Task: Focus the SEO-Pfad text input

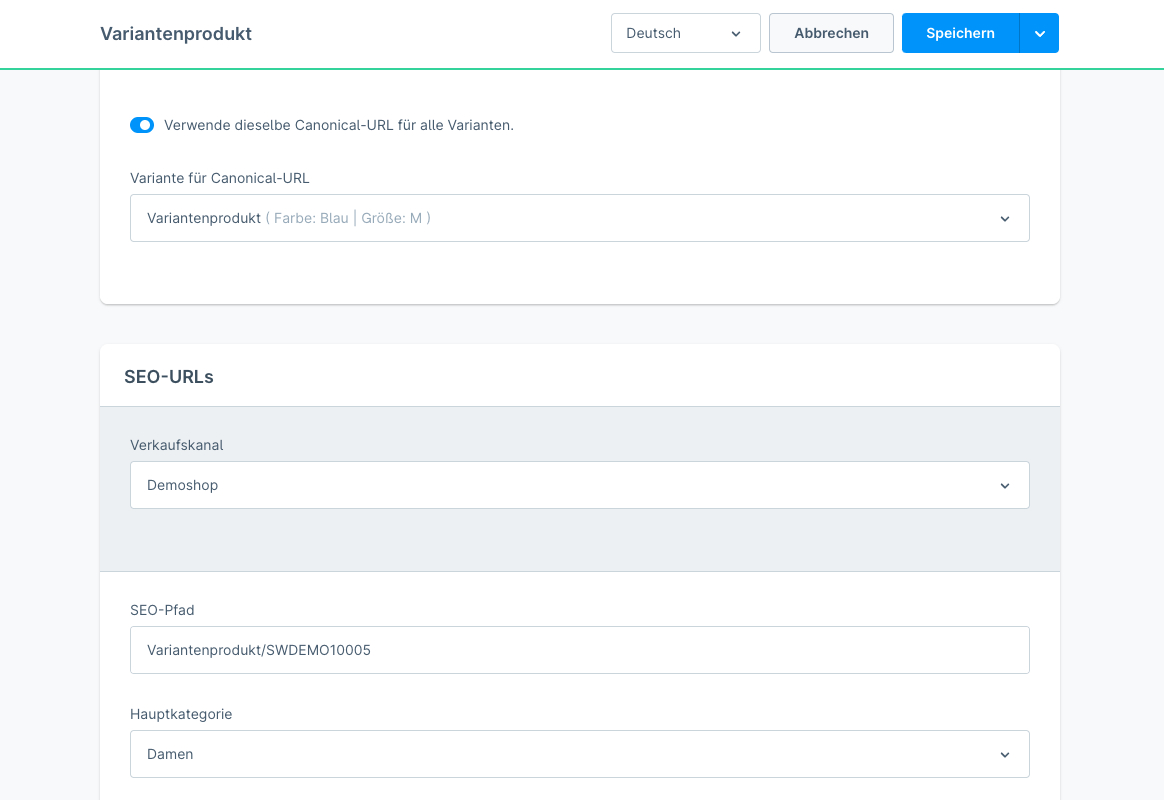Action: (579, 650)
